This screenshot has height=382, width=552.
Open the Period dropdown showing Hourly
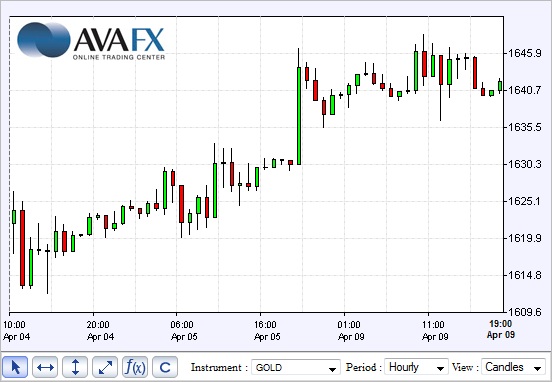[x=416, y=368]
